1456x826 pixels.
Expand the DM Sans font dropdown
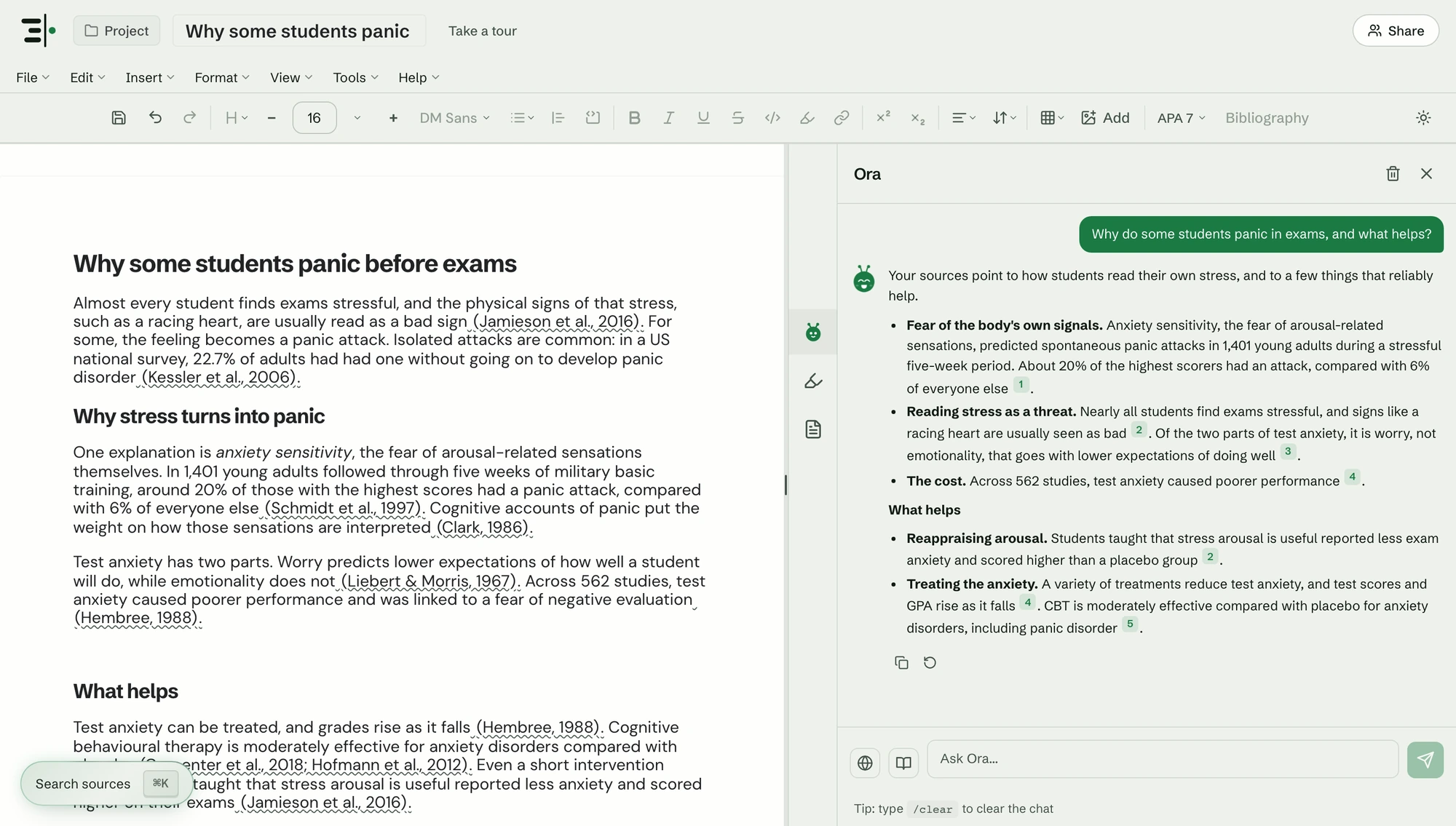(454, 118)
